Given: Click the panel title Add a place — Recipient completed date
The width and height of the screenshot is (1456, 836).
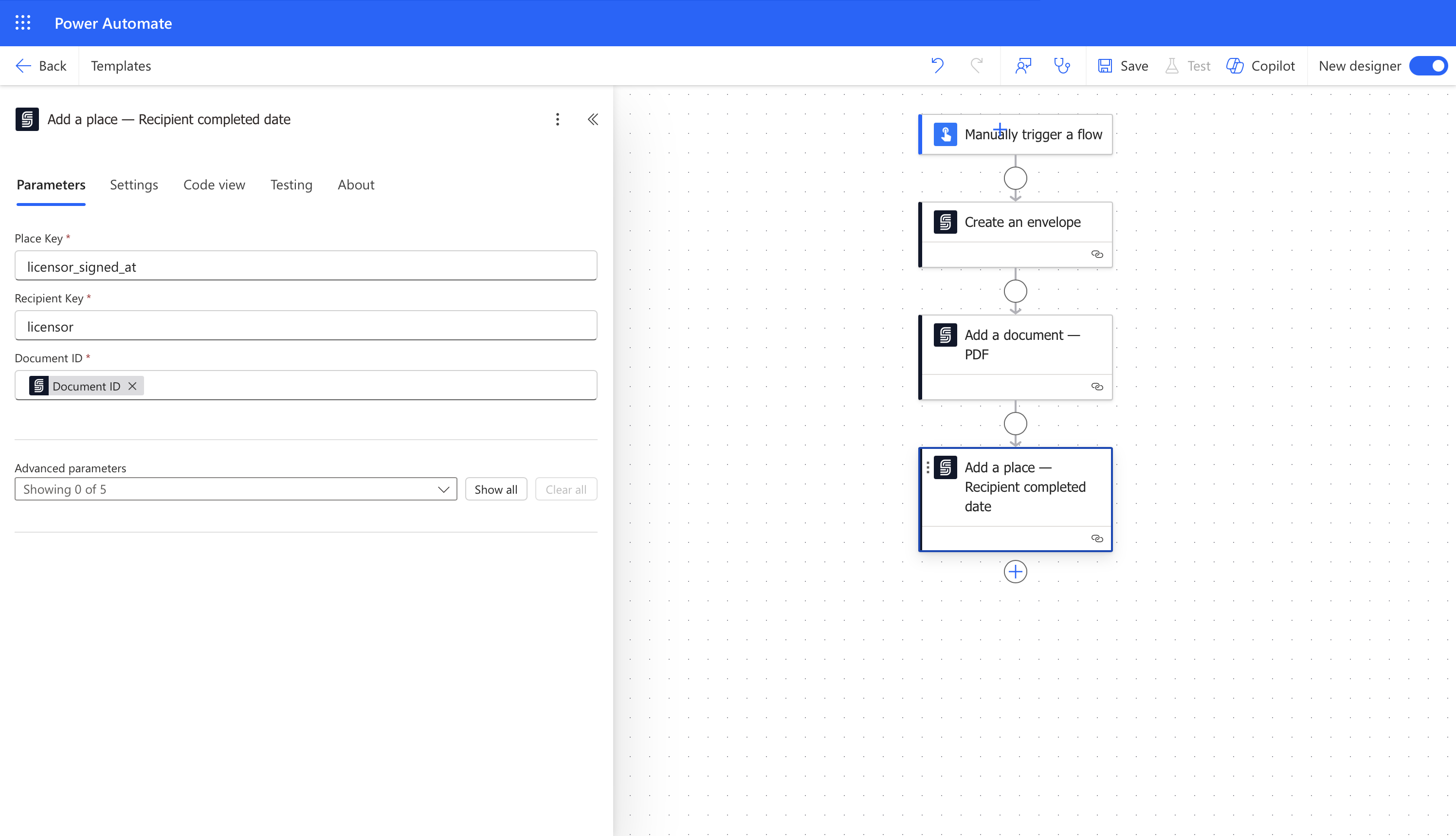Looking at the screenshot, I should (x=169, y=119).
